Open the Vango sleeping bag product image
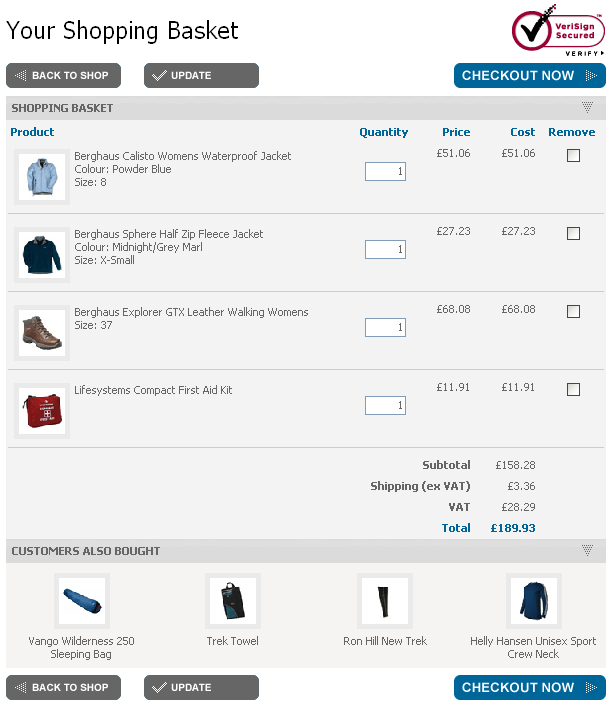 pyautogui.click(x=82, y=601)
